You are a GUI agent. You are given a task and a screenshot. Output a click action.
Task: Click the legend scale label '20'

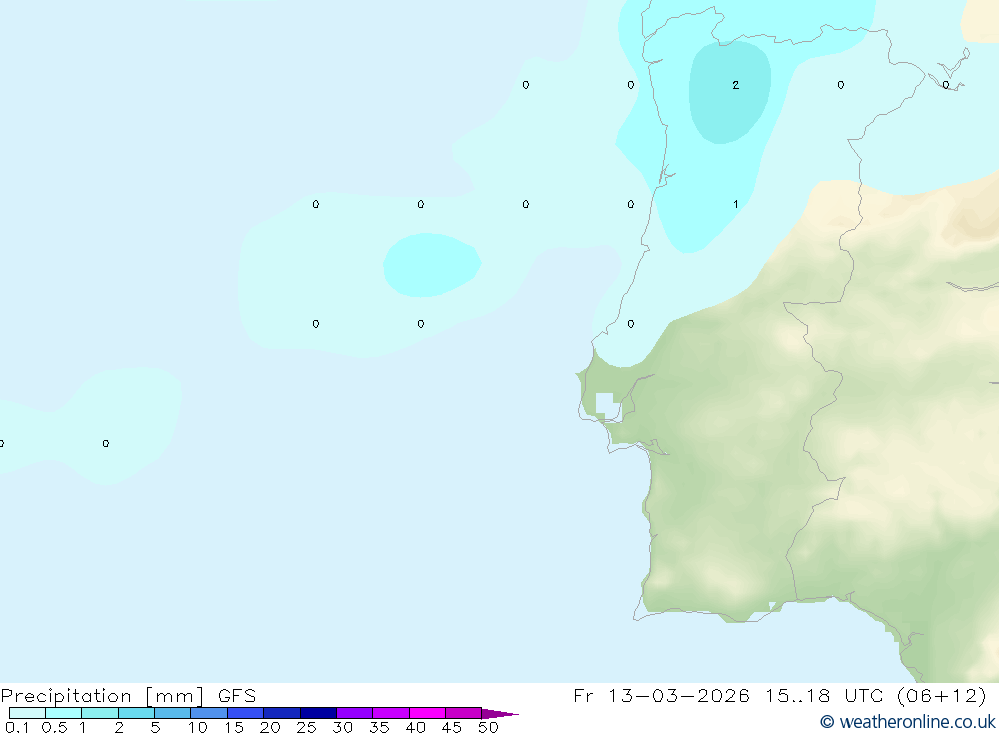point(270,727)
